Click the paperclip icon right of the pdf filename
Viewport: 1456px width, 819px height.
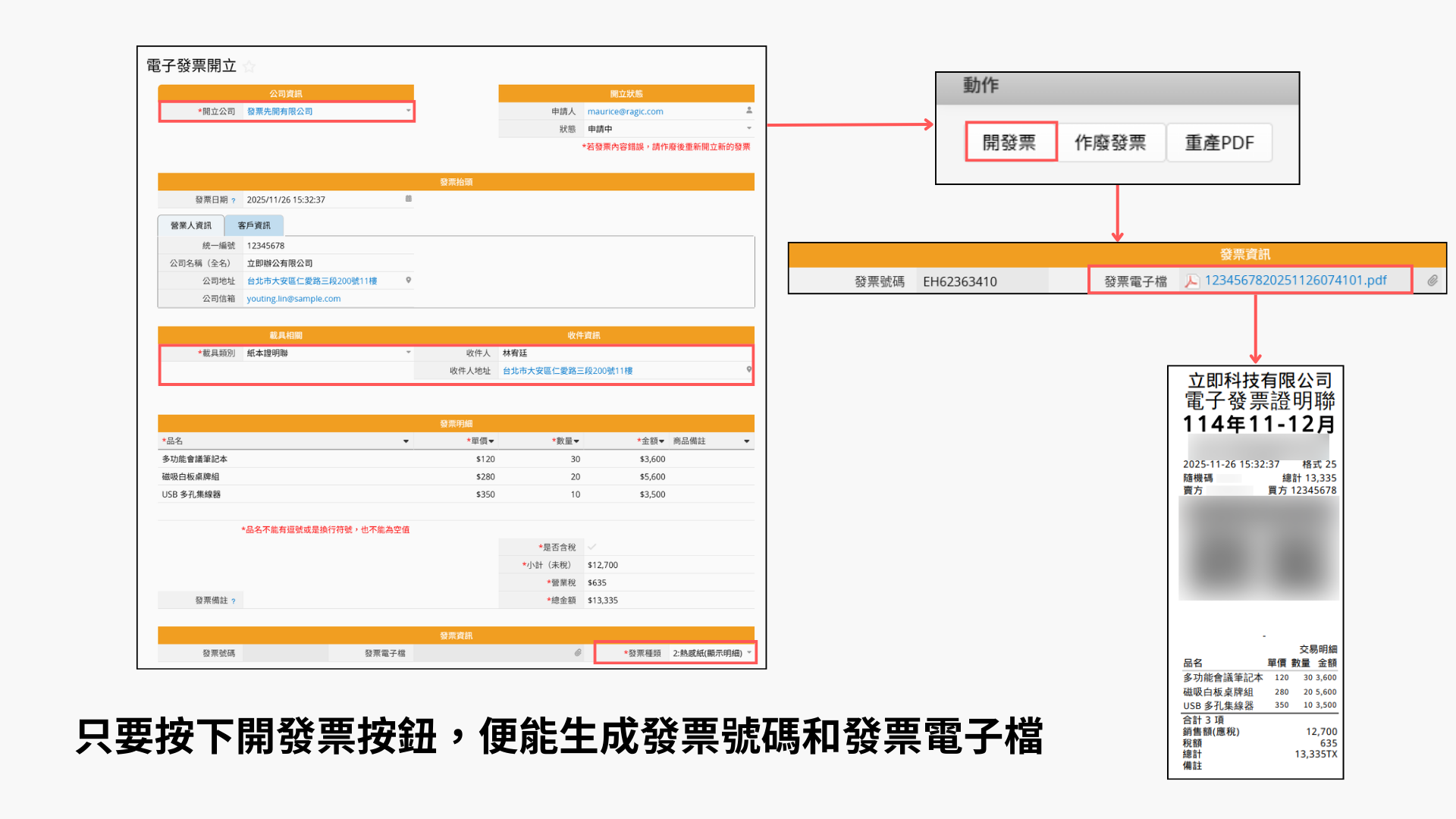coord(1432,281)
